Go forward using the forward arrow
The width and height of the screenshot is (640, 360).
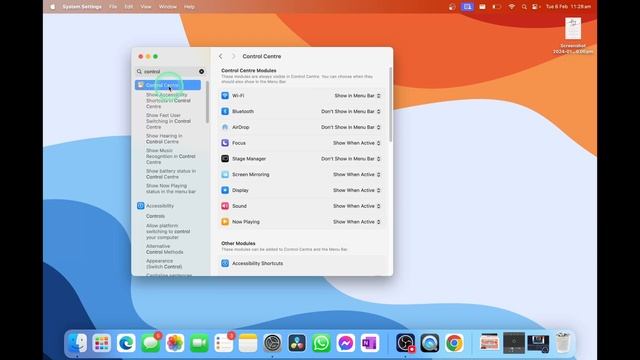point(233,56)
